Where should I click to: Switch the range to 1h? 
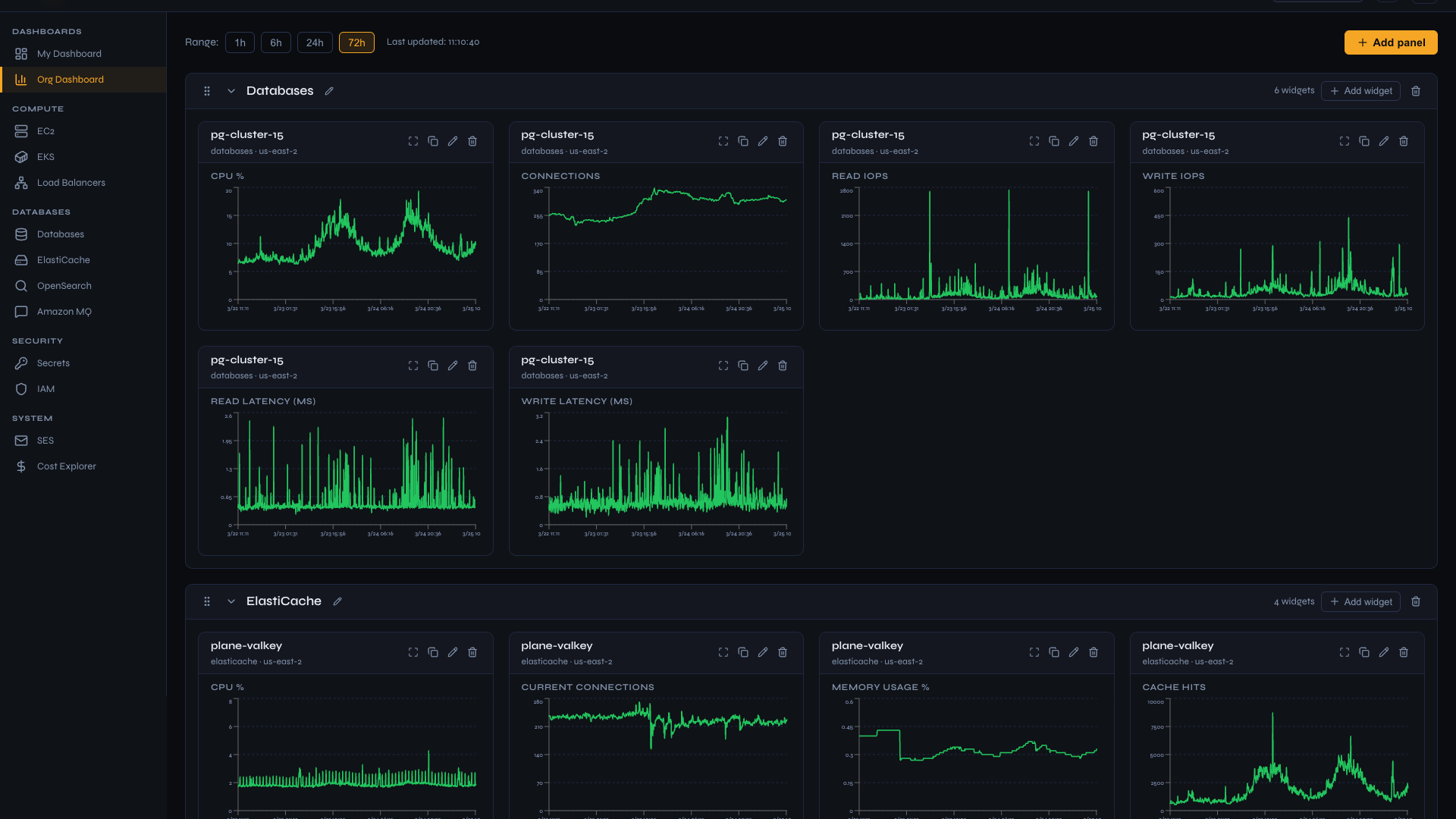(x=240, y=42)
